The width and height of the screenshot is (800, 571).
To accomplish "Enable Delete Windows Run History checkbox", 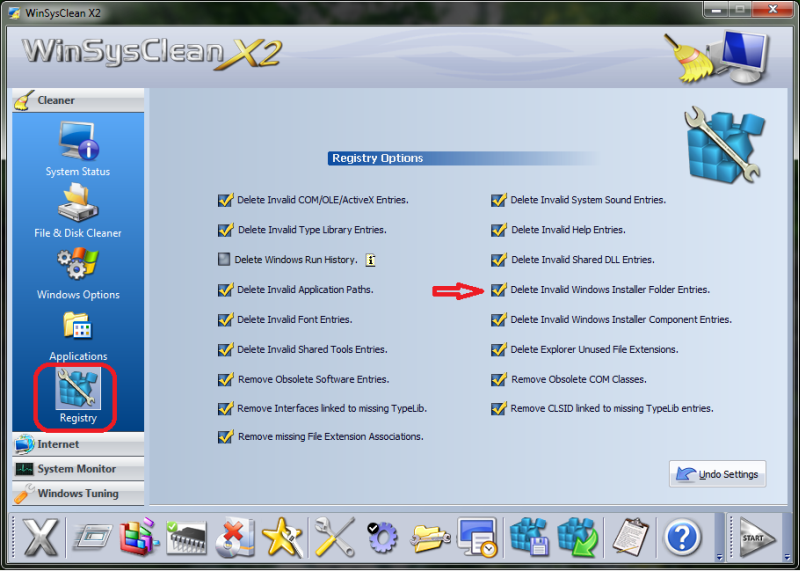I will point(224,260).
